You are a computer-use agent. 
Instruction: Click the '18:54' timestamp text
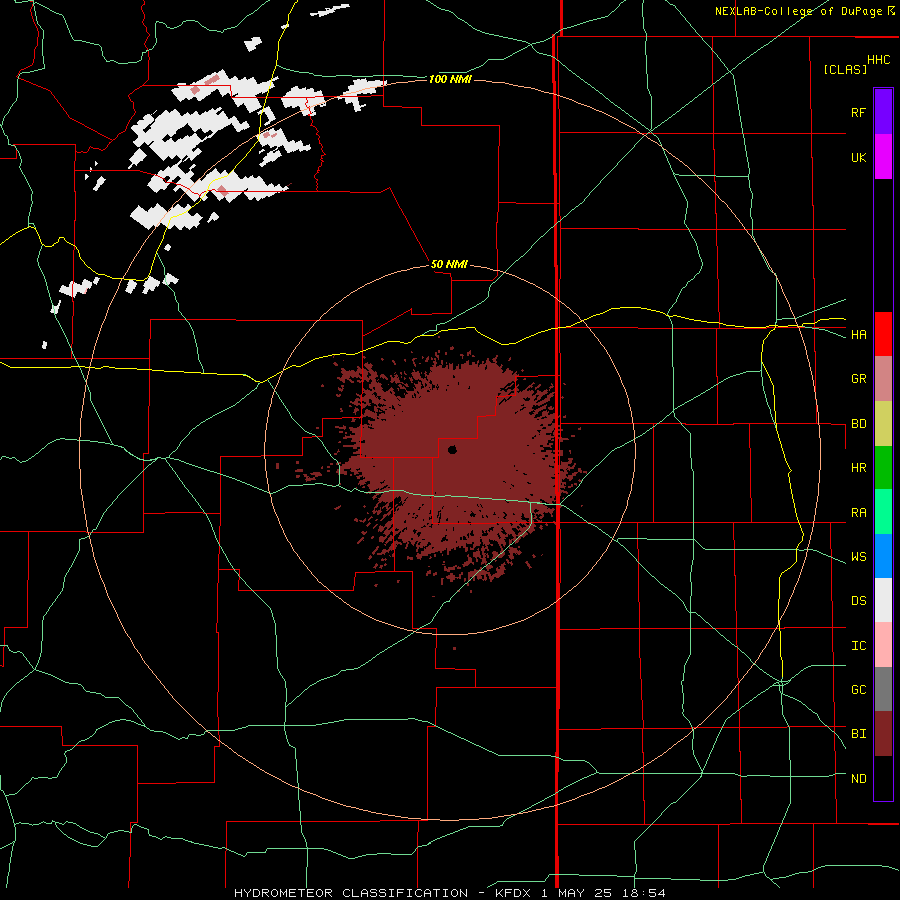(642, 893)
